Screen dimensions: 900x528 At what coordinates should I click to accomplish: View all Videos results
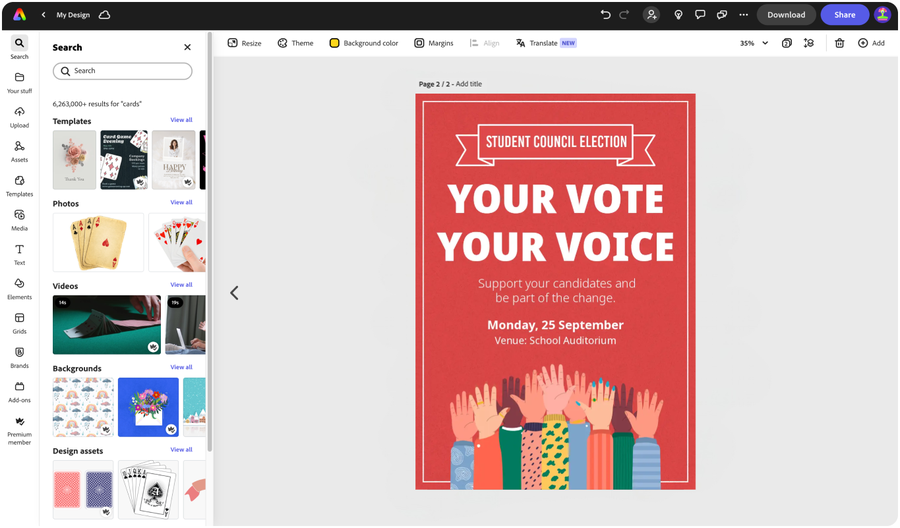(x=181, y=285)
